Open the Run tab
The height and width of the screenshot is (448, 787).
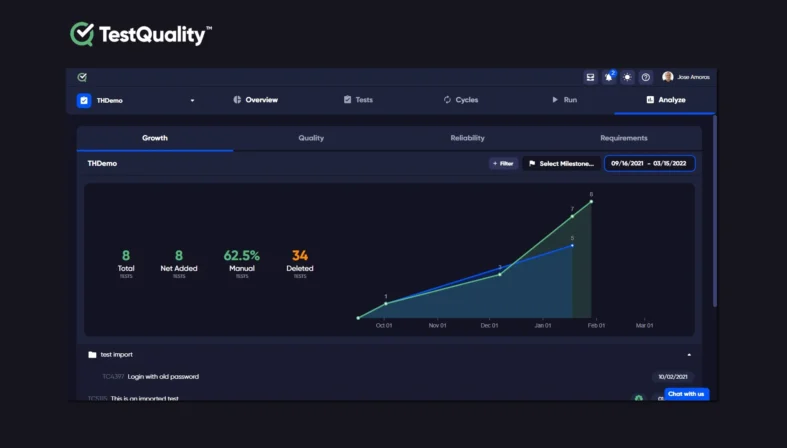(x=564, y=100)
